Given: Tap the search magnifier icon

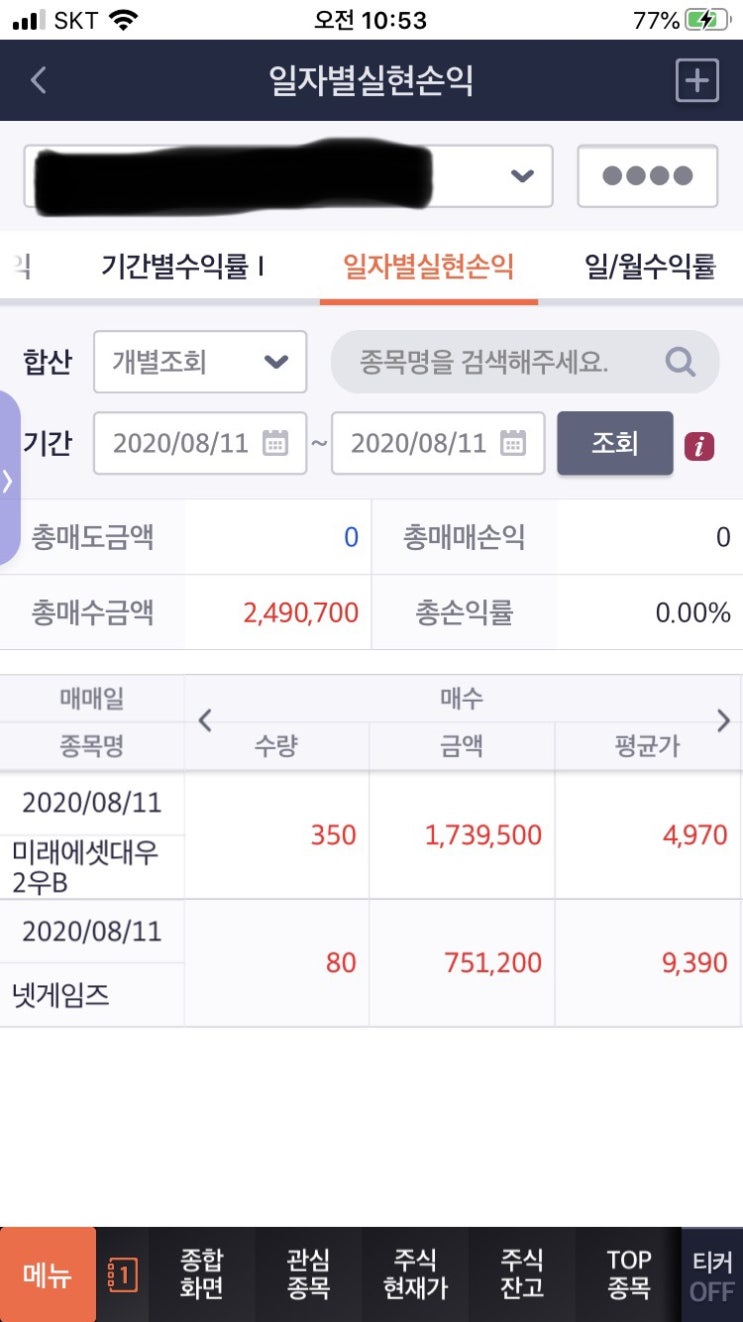Looking at the screenshot, I should pos(680,362).
